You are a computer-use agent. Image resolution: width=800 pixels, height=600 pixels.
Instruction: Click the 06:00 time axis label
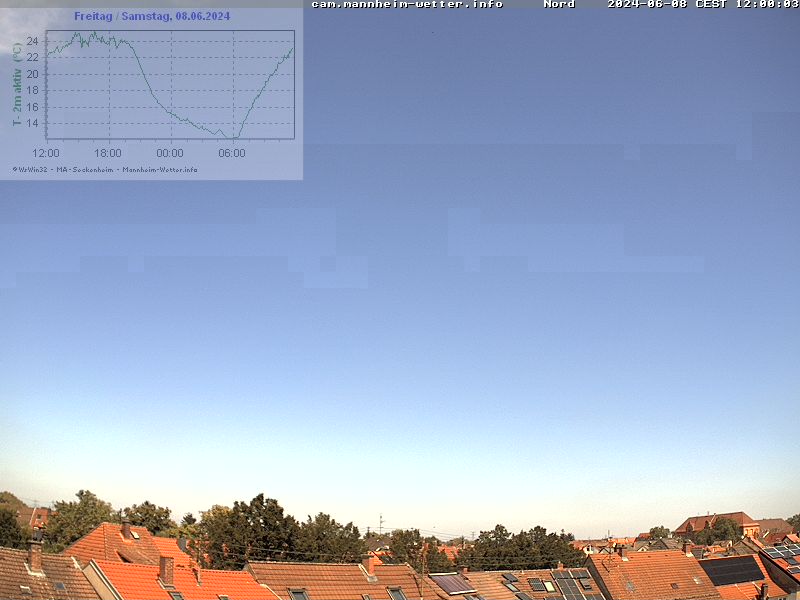click(232, 153)
